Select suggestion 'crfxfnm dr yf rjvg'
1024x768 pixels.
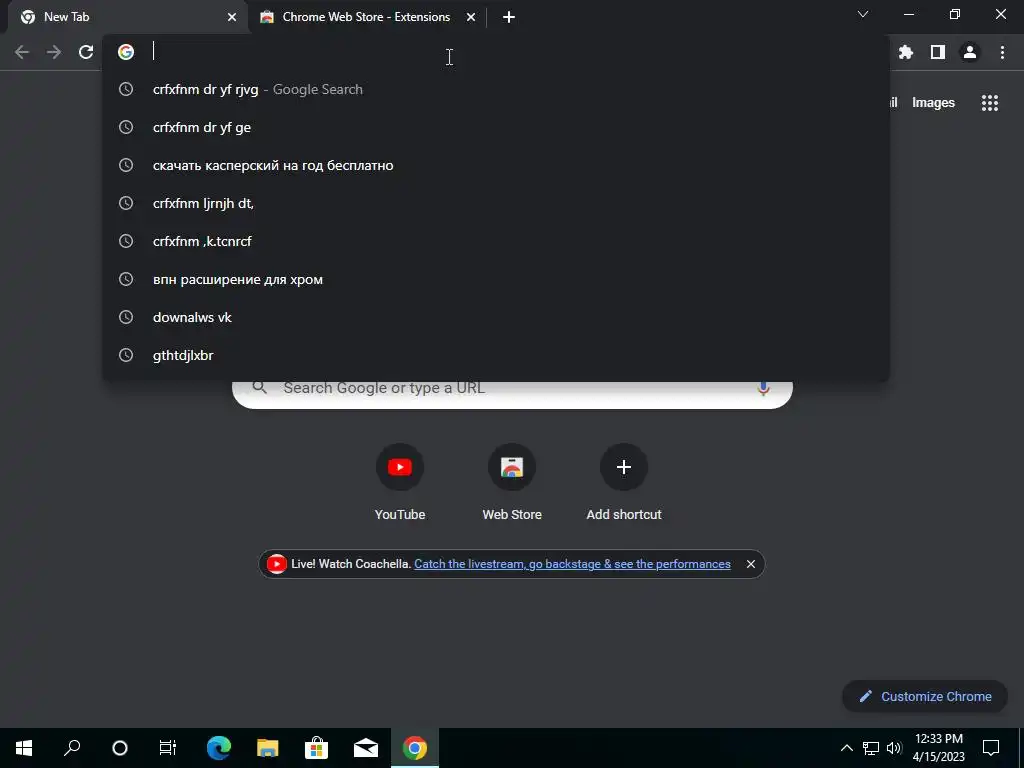[495, 89]
